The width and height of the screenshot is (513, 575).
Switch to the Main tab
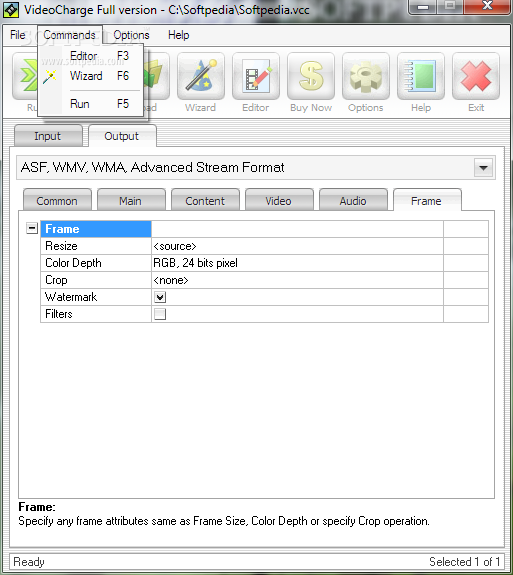coord(131,201)
